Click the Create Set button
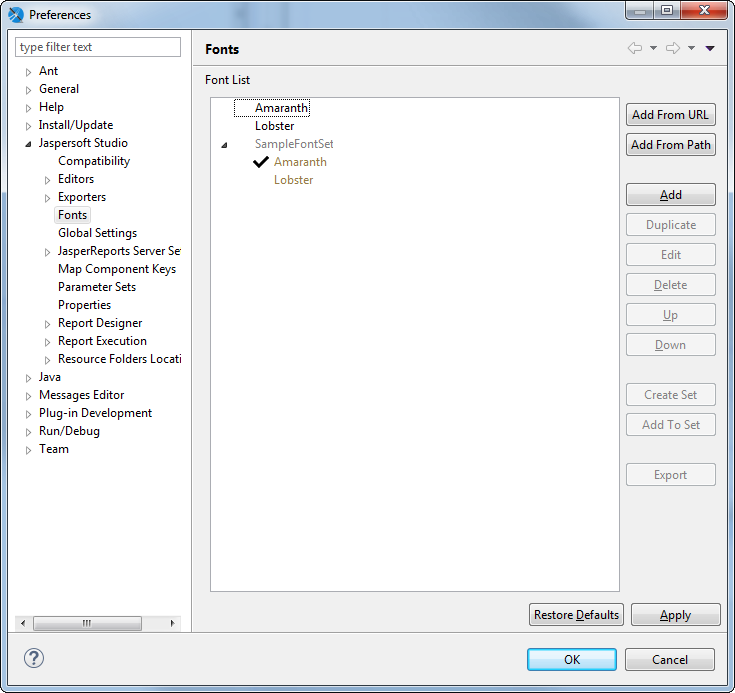Screen dimensions: 735x693 pyautogui.click(x=670, y=394)
